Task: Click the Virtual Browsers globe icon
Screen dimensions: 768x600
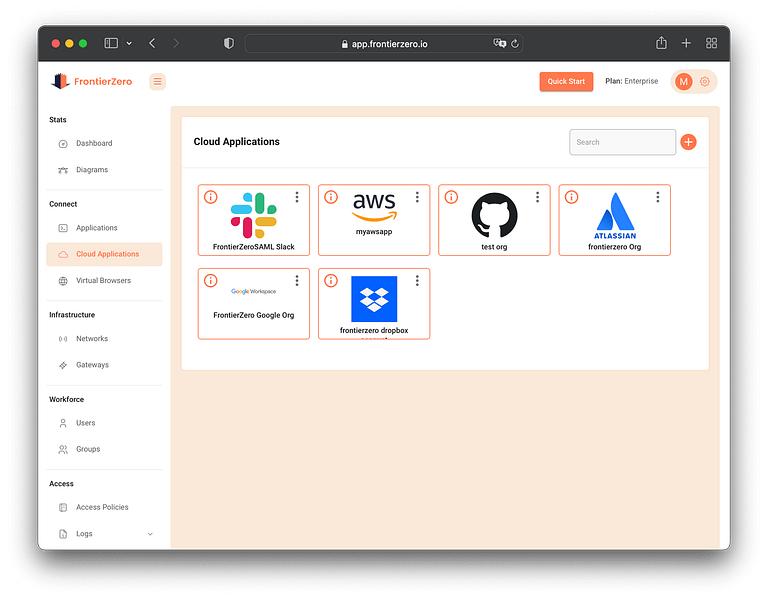Action: click(63, 281)
